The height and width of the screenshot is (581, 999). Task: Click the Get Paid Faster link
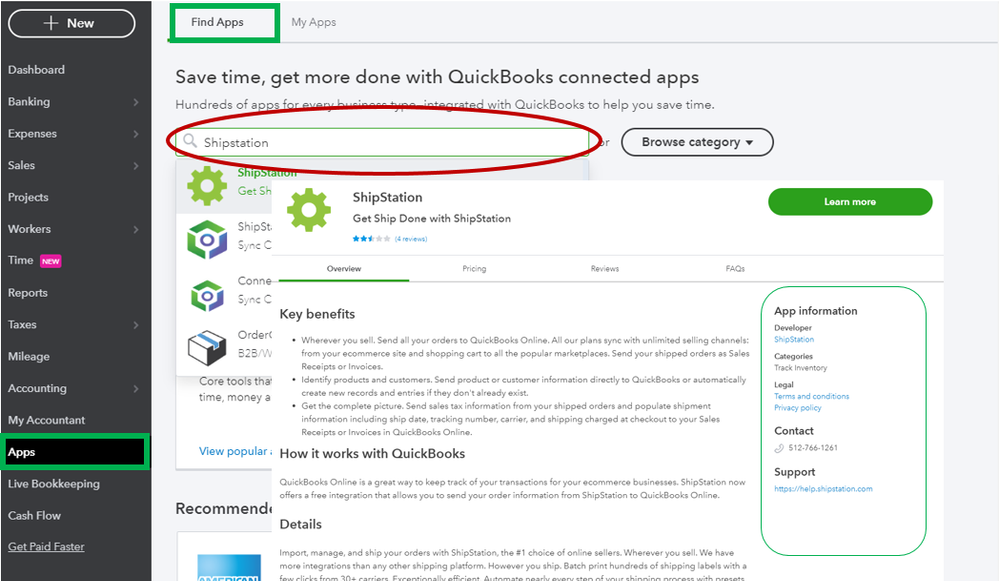(46, 547)
